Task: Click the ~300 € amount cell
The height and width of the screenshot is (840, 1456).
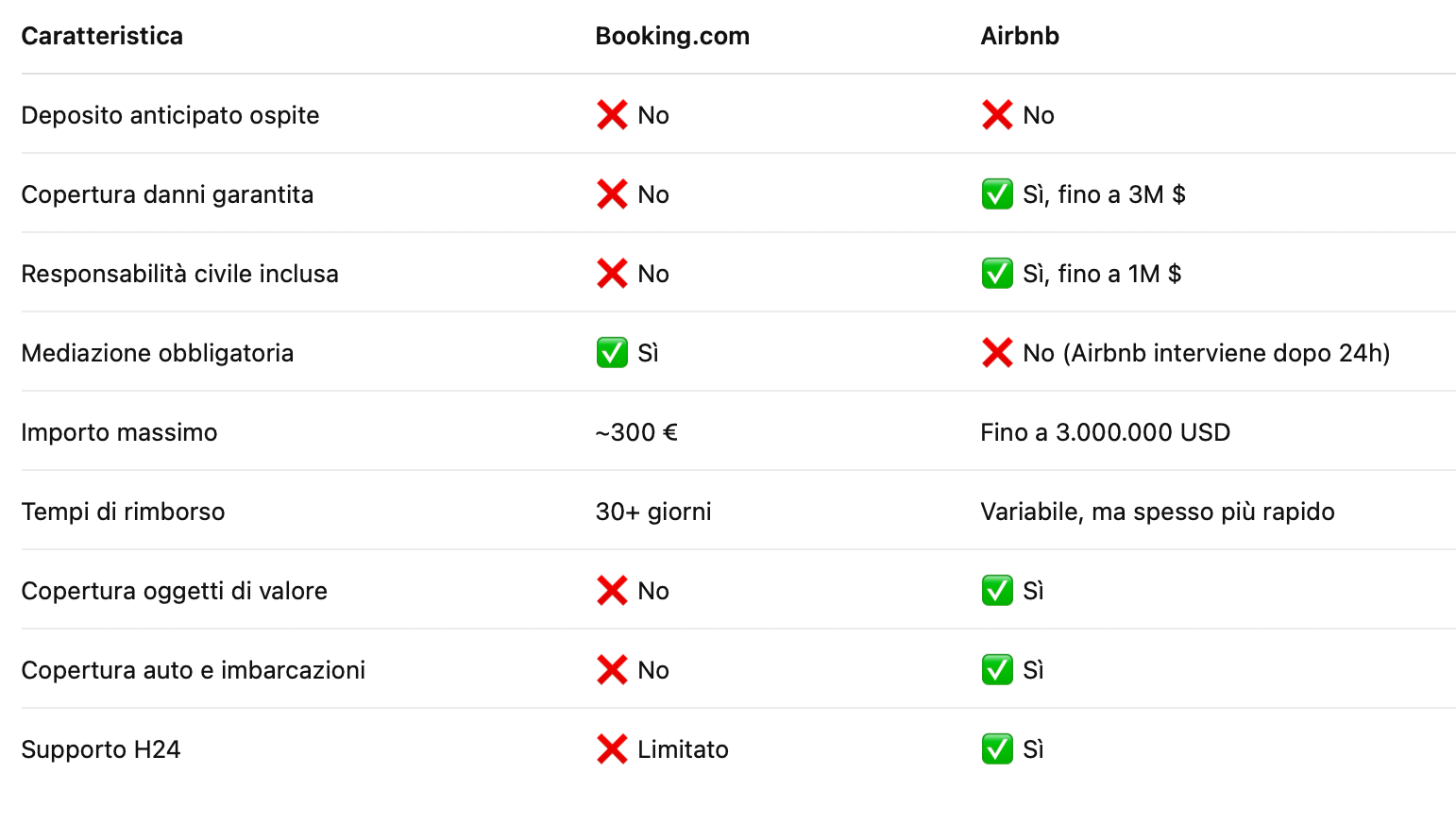Action: click(636, 432)
